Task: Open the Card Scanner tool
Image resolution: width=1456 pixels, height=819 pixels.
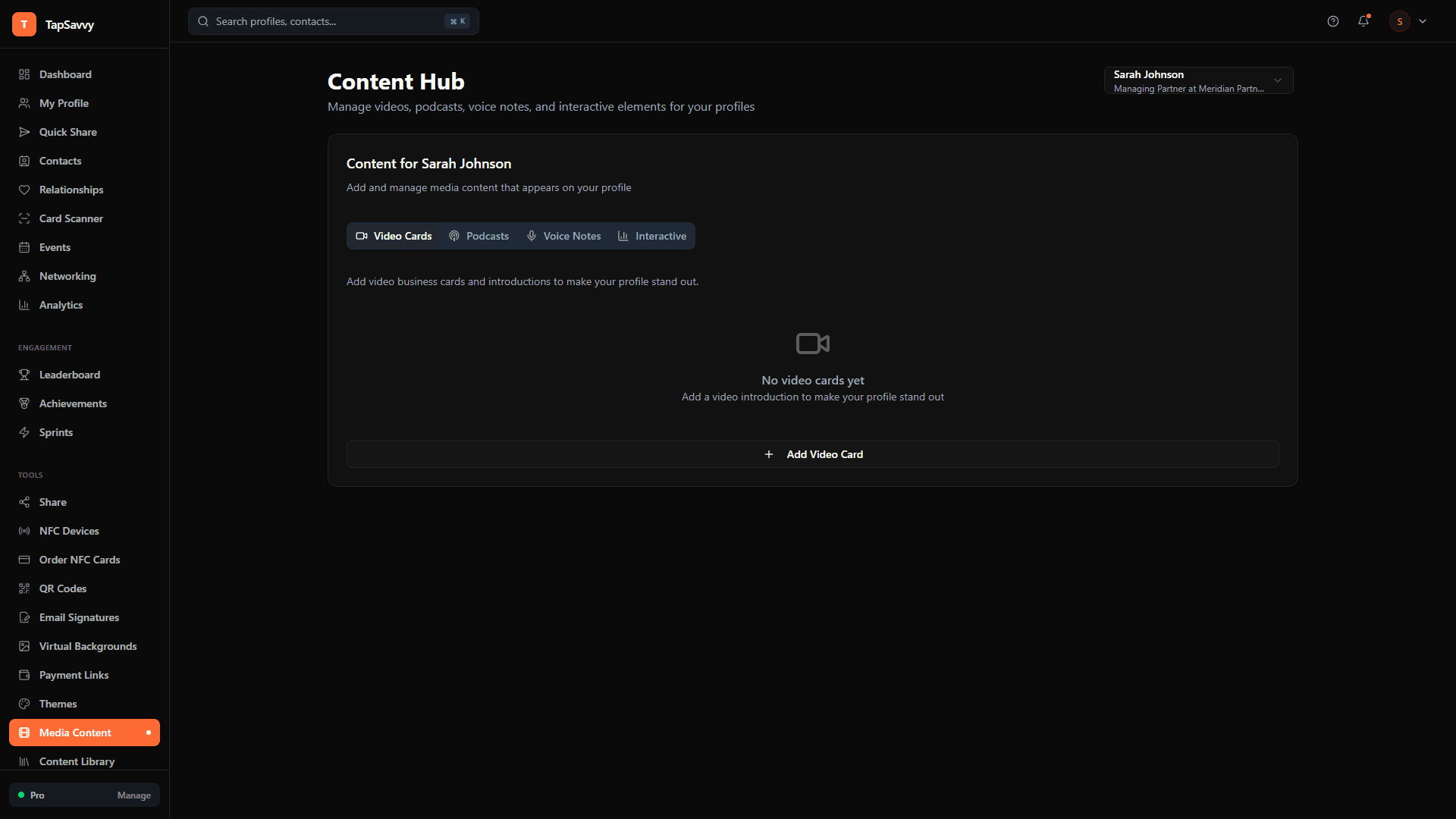Action: coord(71,218)
